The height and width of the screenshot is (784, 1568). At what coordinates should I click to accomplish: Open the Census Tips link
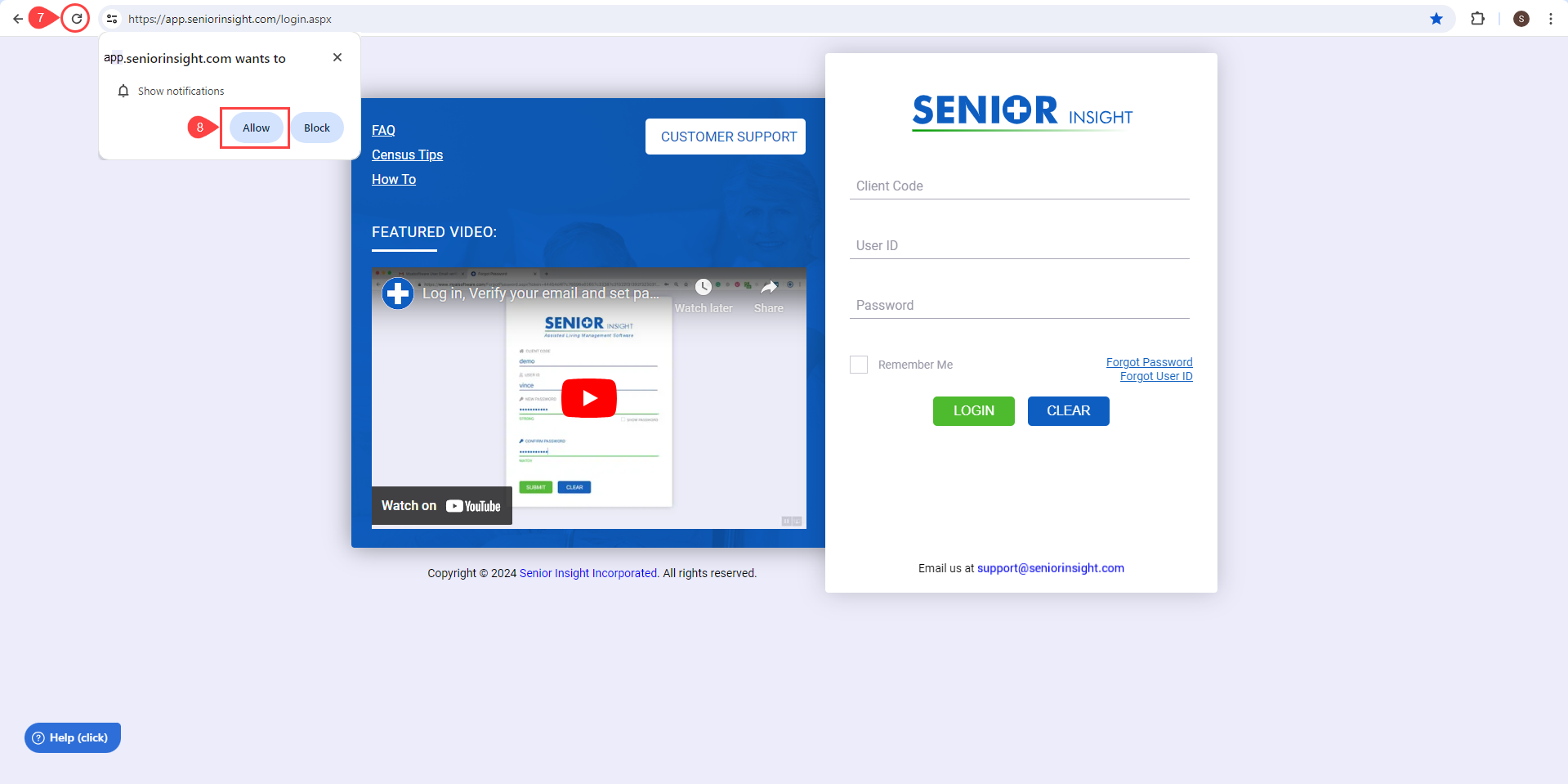pyautogui.click(x=407, y=155)
